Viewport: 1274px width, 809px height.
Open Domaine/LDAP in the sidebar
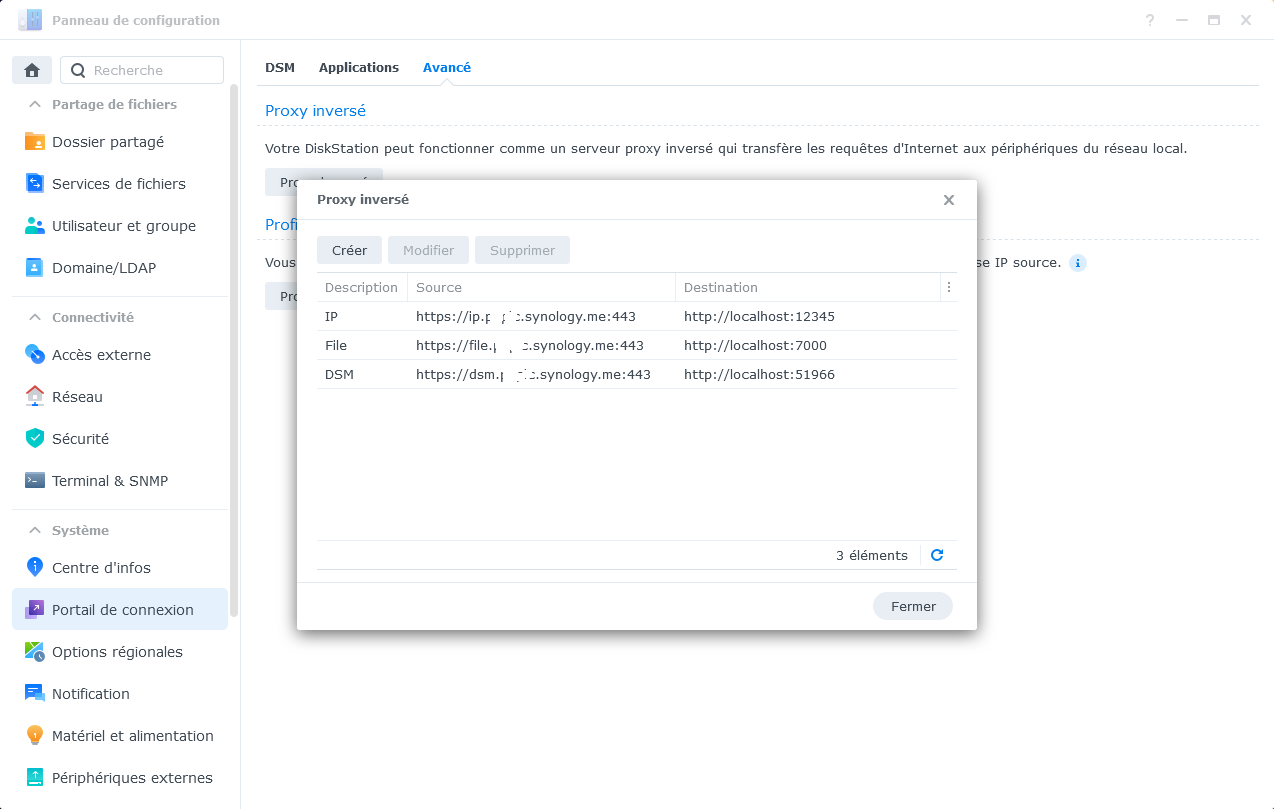point(120,268)
